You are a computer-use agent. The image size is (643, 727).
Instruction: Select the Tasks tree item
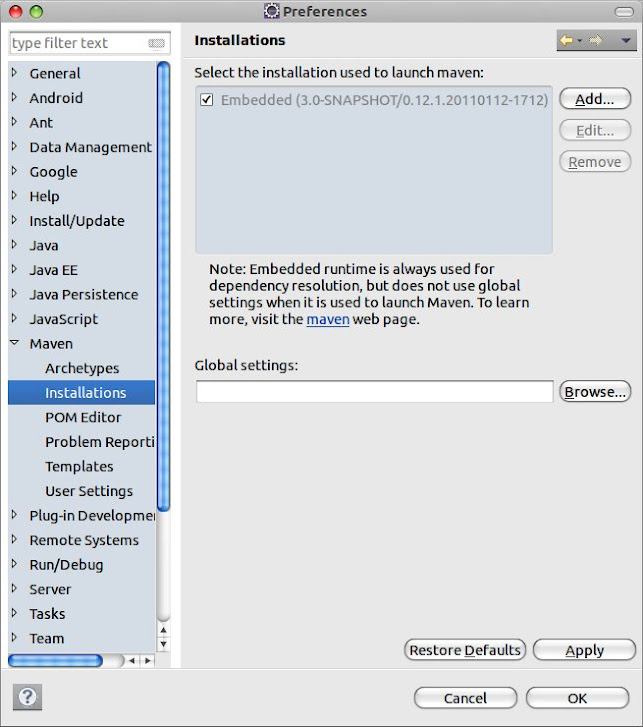(x=47, y=614)
